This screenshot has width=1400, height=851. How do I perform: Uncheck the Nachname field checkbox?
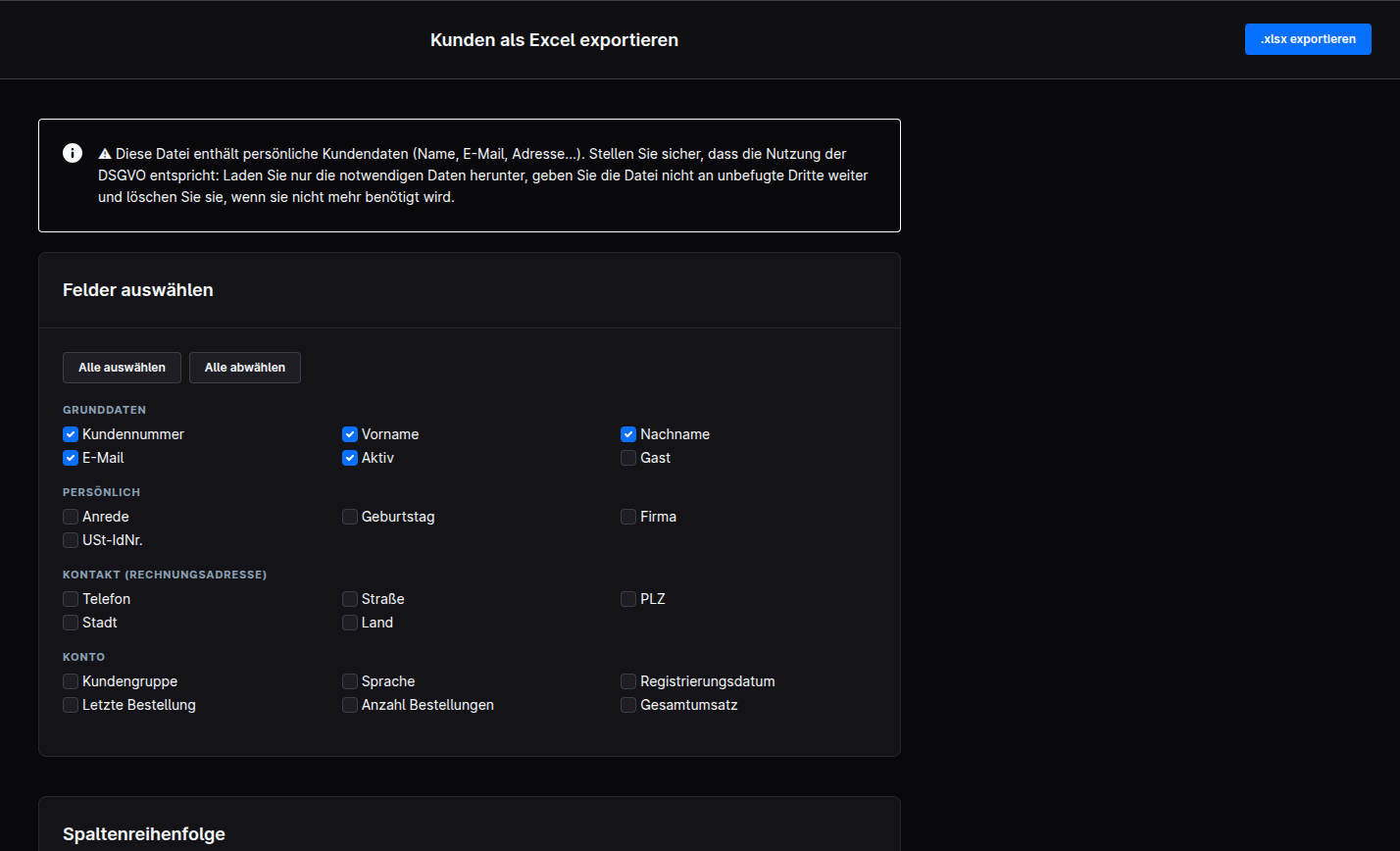coord(628,434)
